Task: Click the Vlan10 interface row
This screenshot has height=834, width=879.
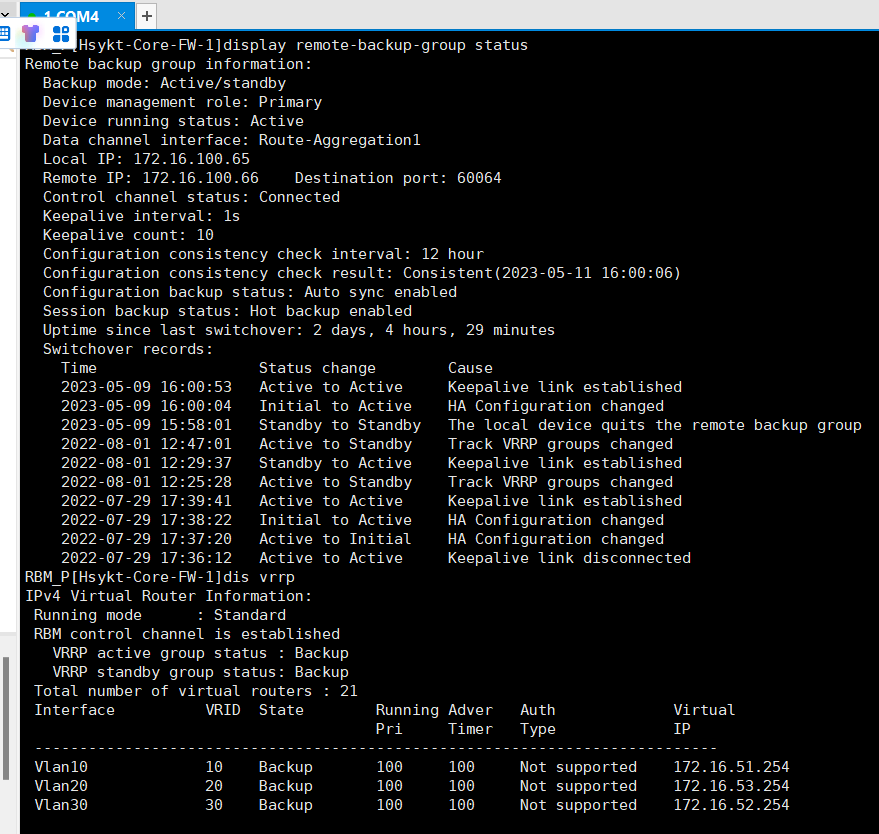Action: [x=411, y=767]
